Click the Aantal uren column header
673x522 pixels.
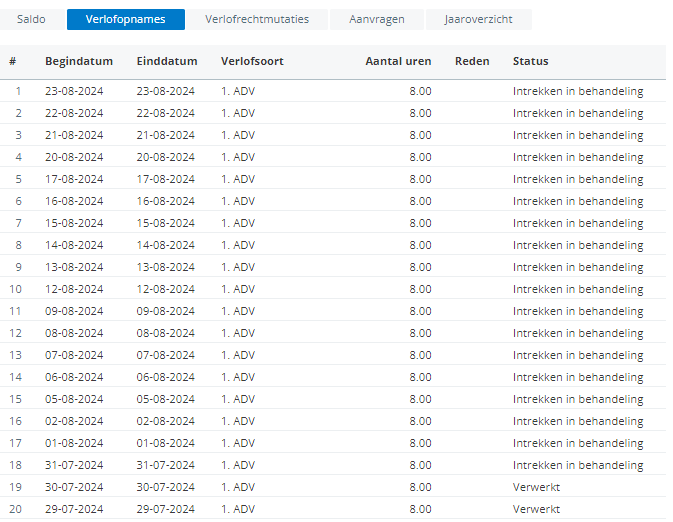click(398, 61)
